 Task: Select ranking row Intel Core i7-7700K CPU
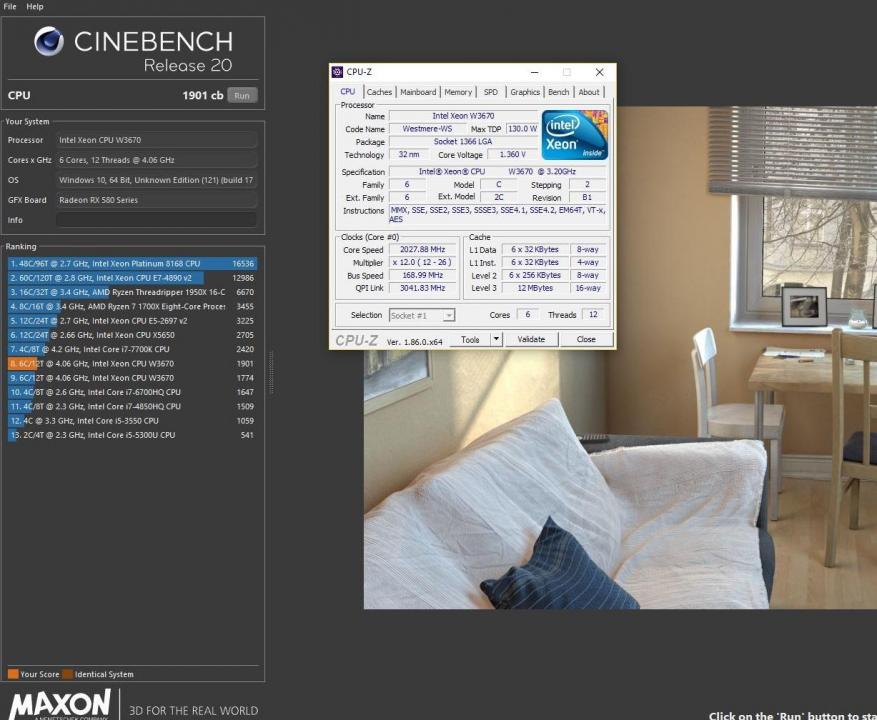132,349
